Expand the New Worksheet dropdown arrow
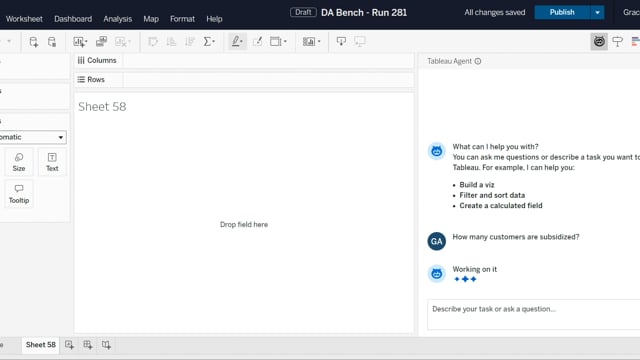Screen dimensions: 640x360 click(86, 42)
